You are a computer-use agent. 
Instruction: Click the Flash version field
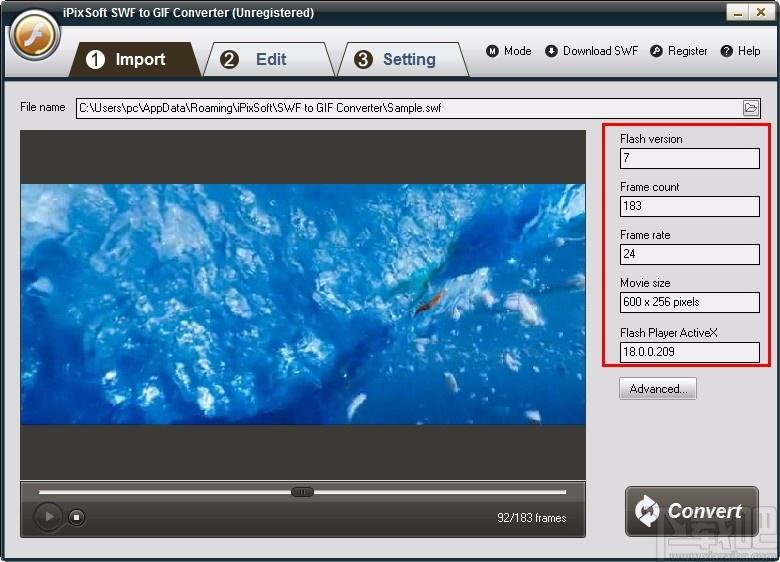point(689,158)
